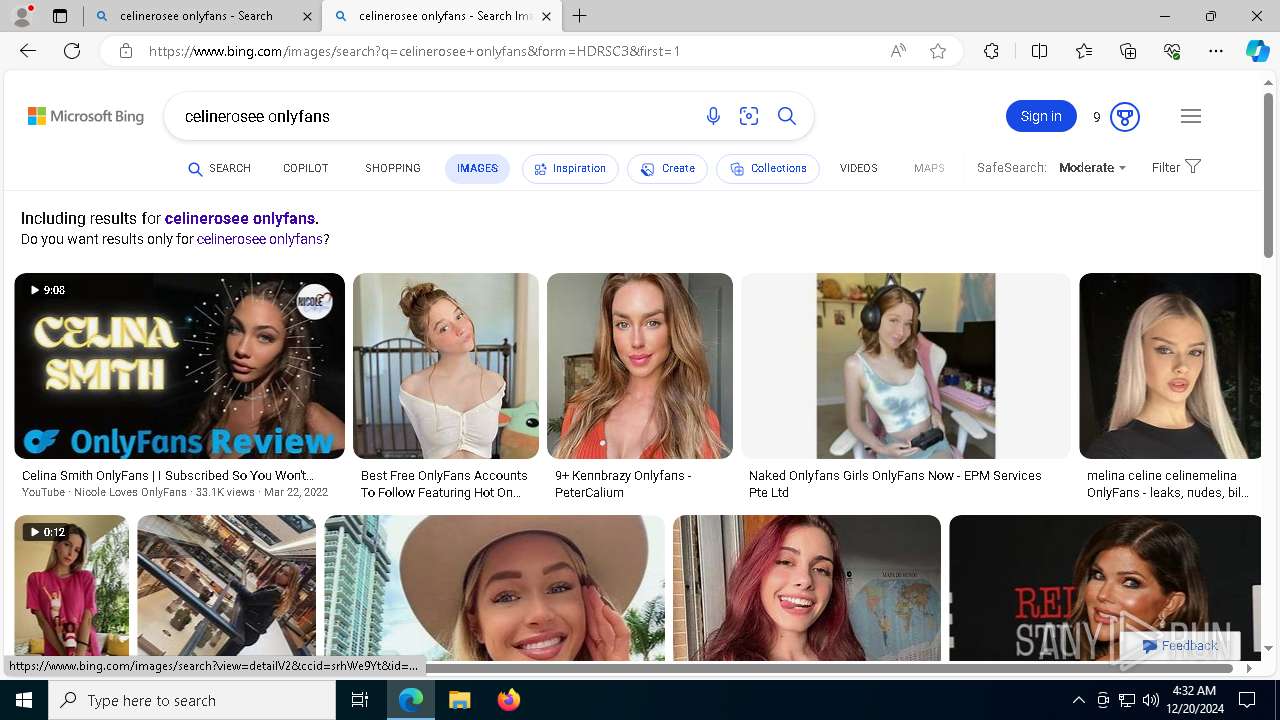Click Rewards points count '9'

(x=1097, y=117)
